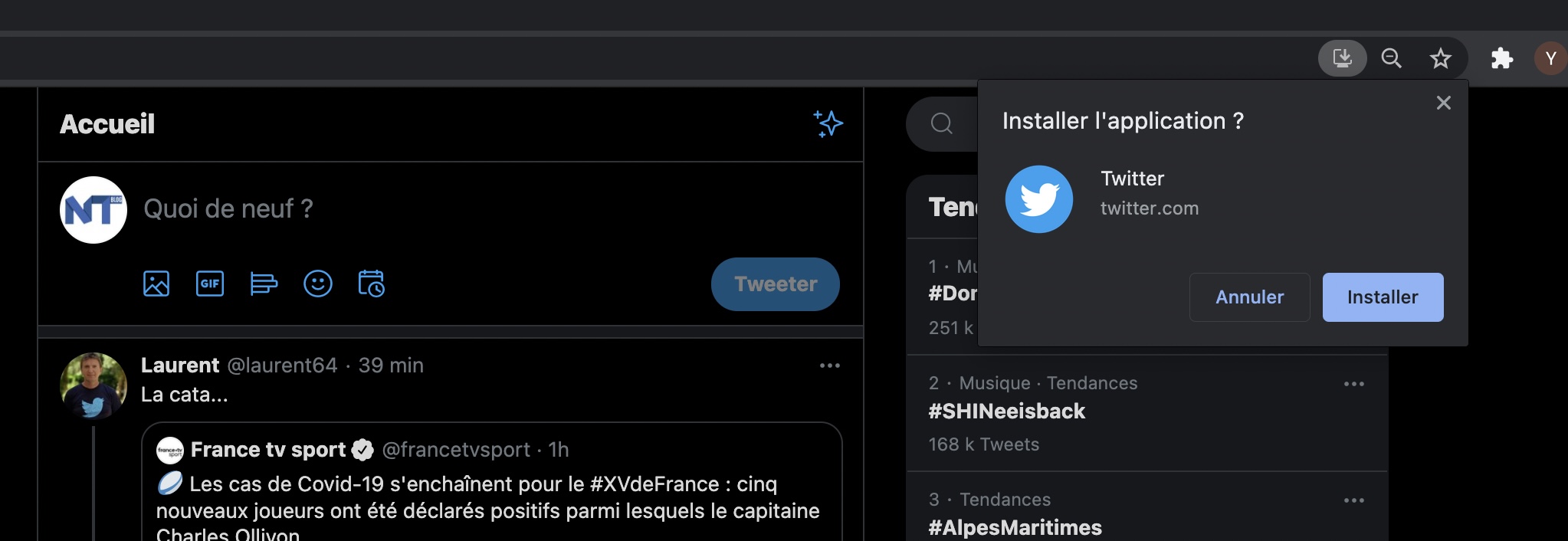Image resolution: width=1568 pixels, height=541 pixels.
Task: Open Laurent's profile picture
Action: [x=93, y=385]
